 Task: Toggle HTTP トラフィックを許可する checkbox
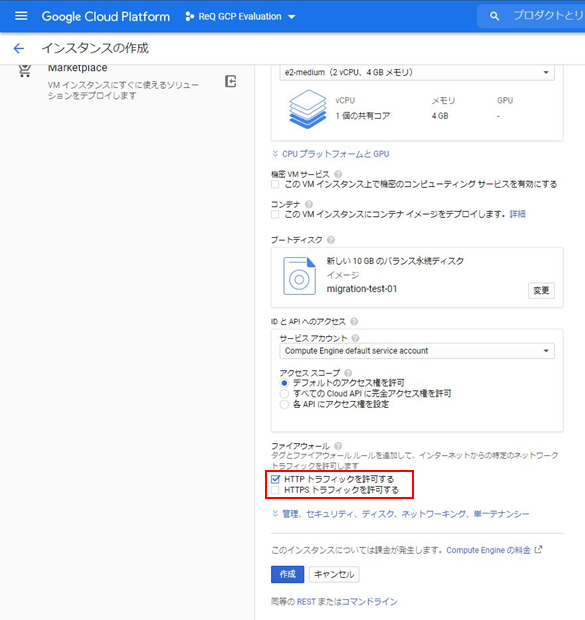(x=275, y=479)
